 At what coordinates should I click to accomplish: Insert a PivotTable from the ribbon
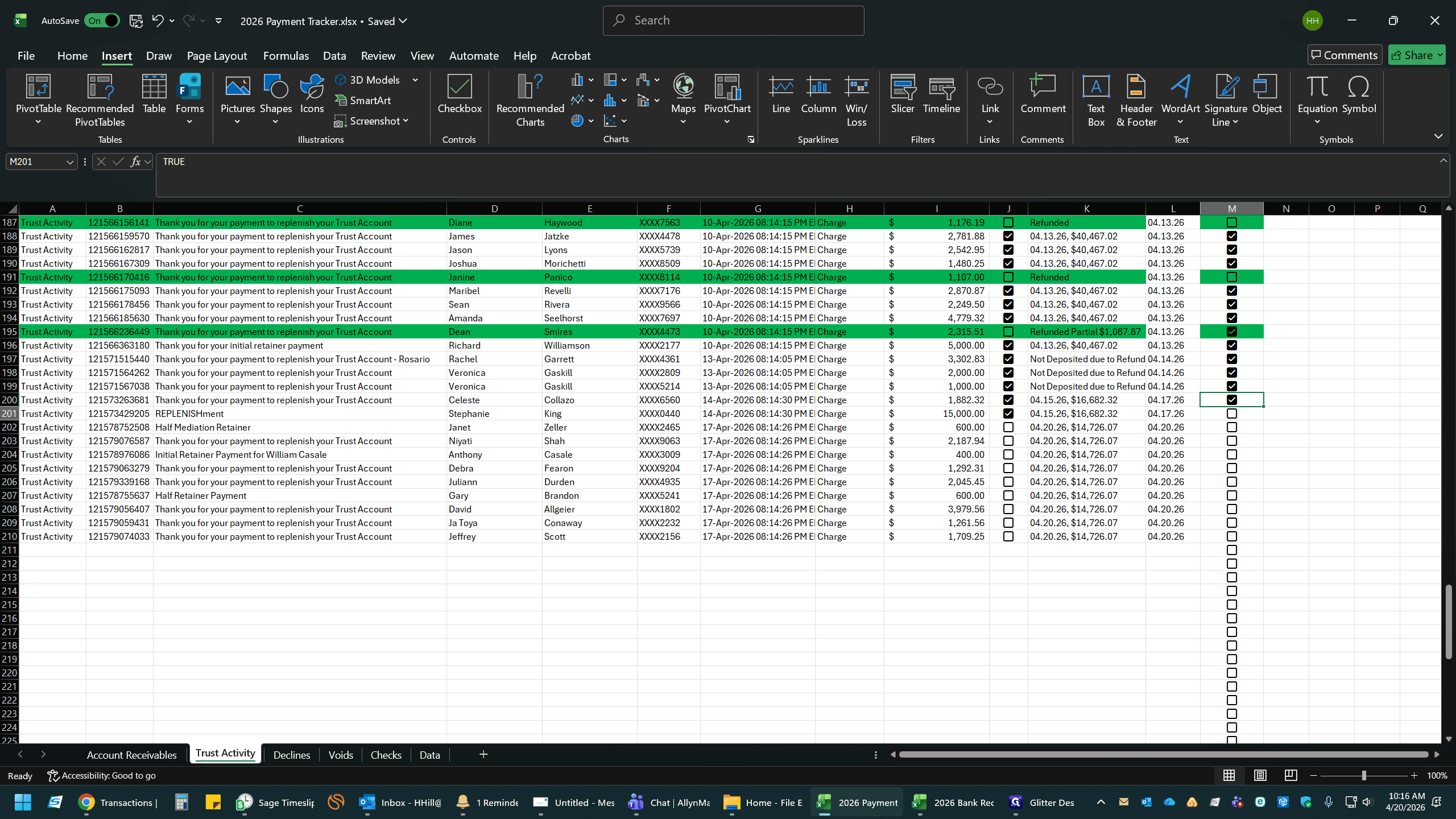38,100
